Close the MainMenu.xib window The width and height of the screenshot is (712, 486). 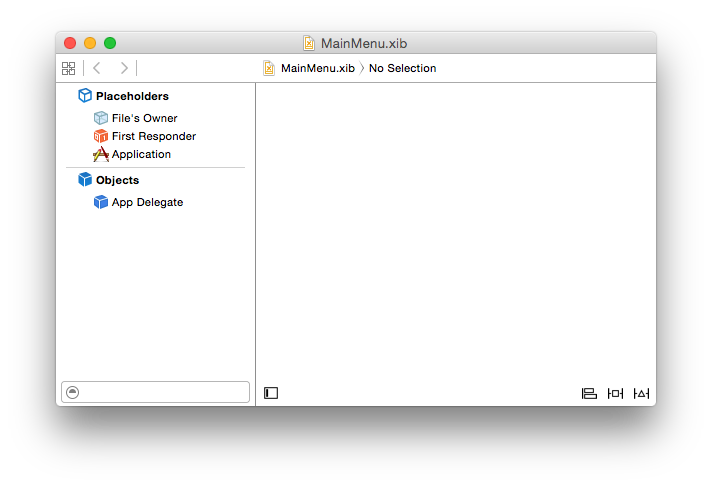point(70,43)
